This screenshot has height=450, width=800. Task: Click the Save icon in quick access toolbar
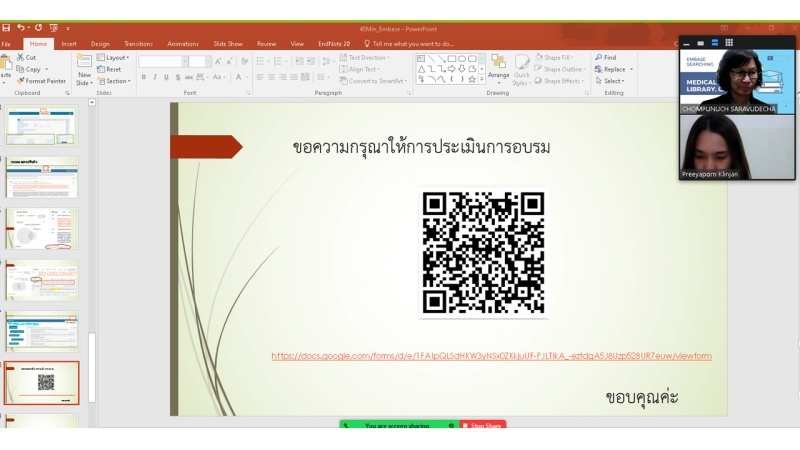coord(6,28)
